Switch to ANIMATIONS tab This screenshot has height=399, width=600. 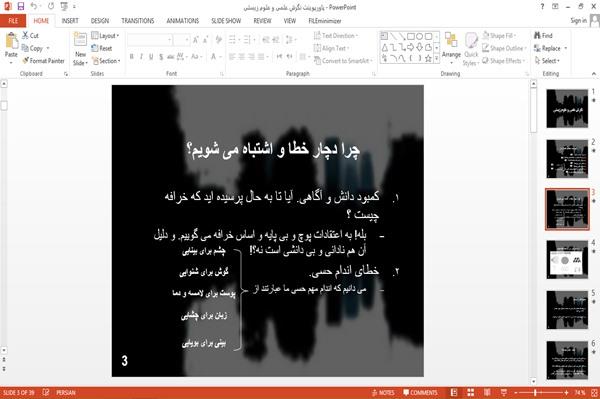183,21
